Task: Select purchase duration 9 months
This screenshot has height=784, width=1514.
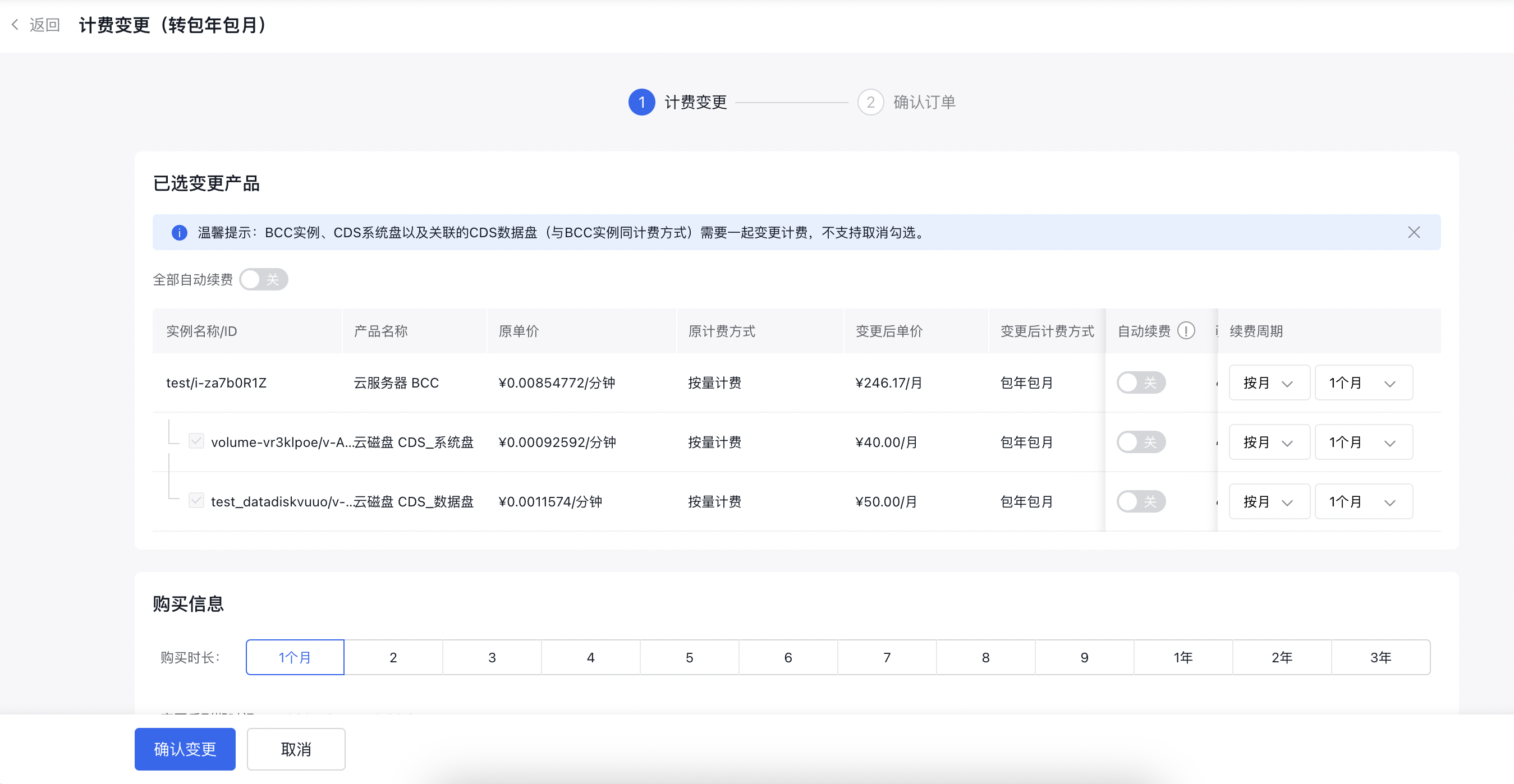Action: pyautogui.click(x=1084, y=657)
